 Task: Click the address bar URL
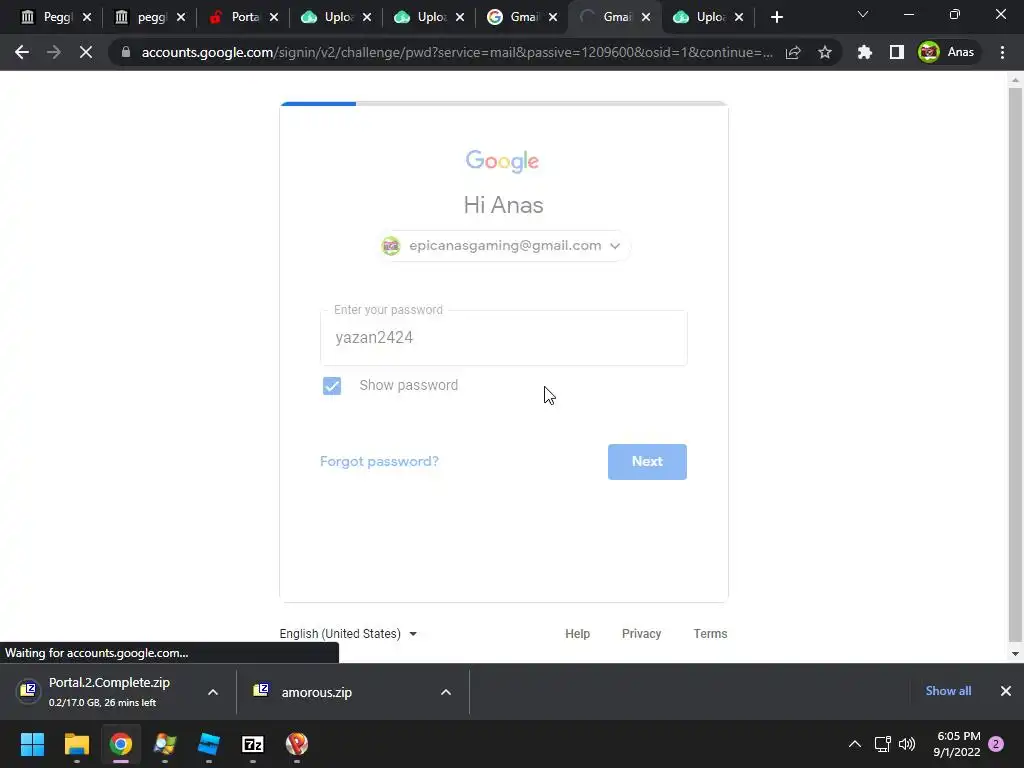(x=456, y=52)
